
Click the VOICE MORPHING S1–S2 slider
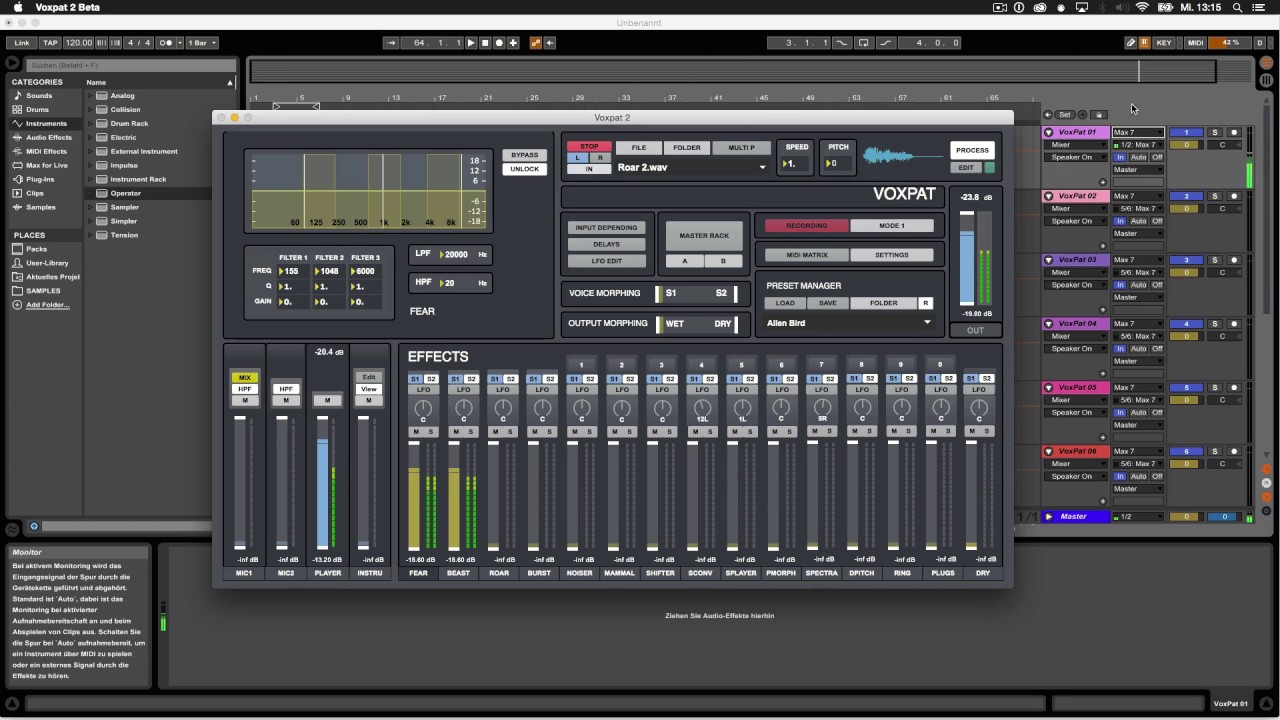[x=696, y=294]
